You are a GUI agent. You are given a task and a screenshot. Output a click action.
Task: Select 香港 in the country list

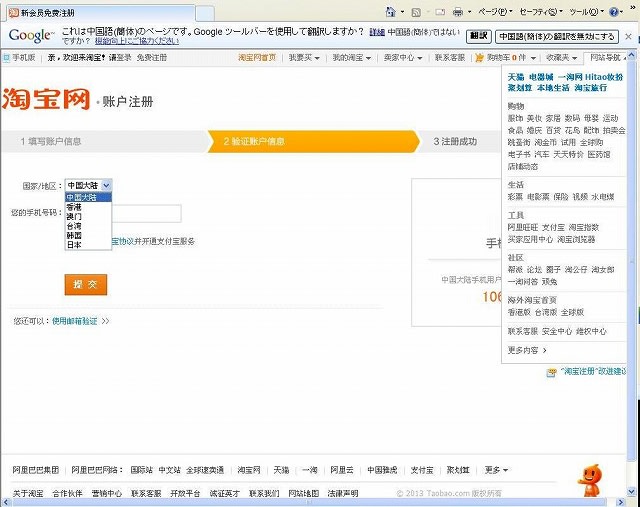[88, 207]
